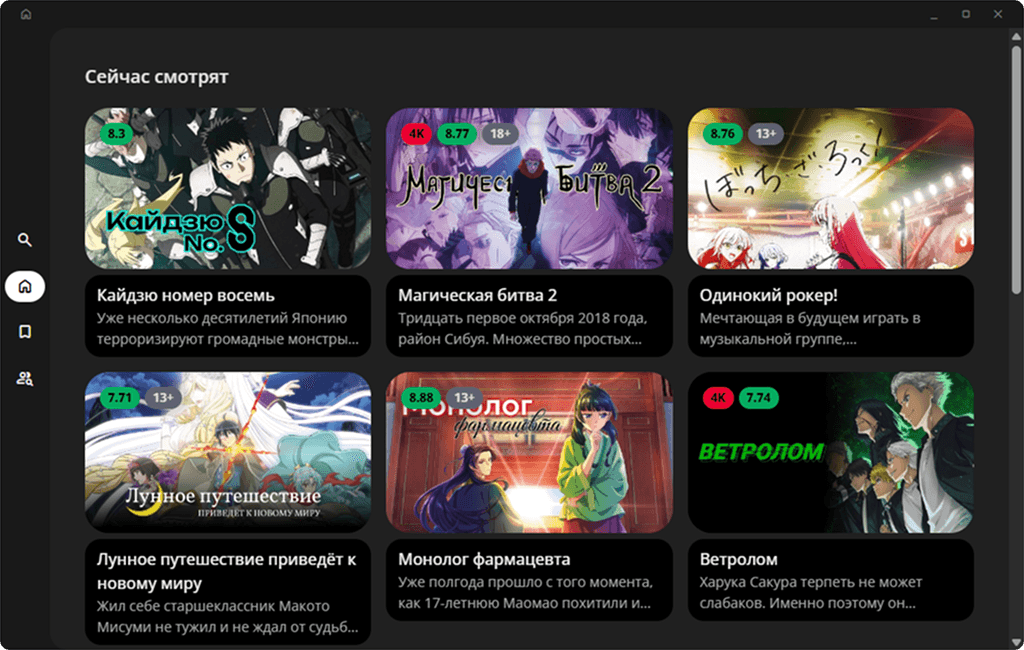Image resolution: width=1024 pixels, height=650 pixels.
Task: Click the title Одинокий рокер!
Action: click(768, 295)
